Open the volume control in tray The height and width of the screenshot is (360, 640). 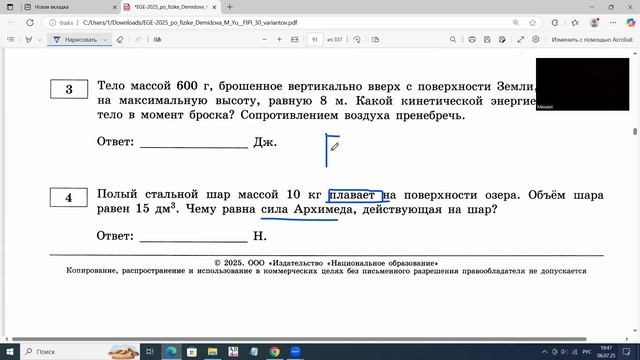coord(564,351)
